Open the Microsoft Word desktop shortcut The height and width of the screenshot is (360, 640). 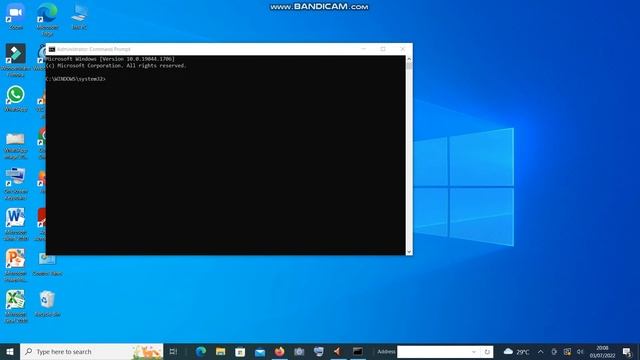[16, 224]
